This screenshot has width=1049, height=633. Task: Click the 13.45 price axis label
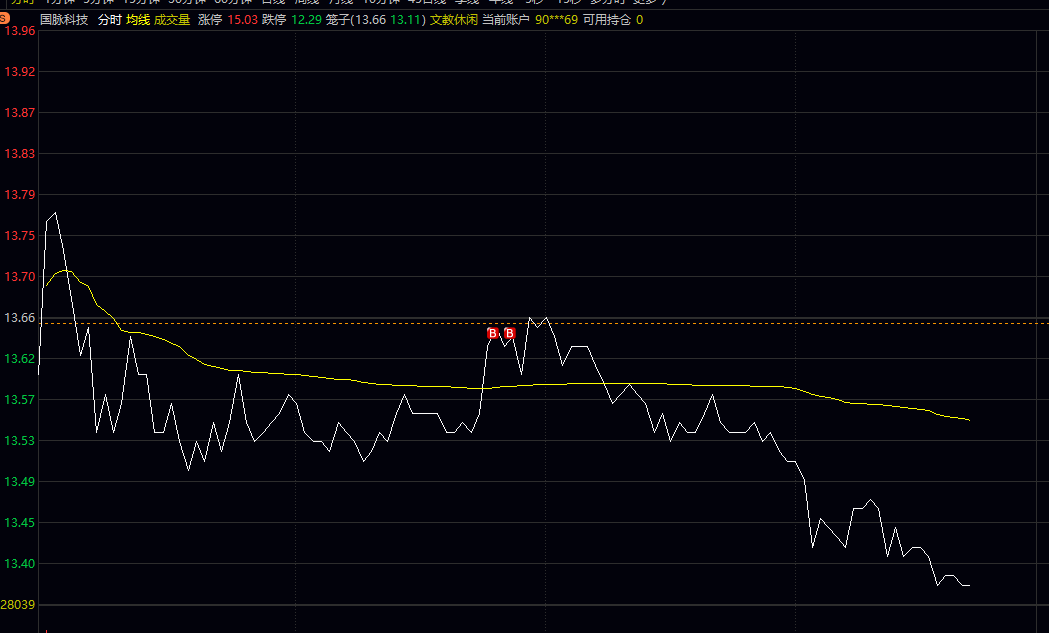coord(19,523)
